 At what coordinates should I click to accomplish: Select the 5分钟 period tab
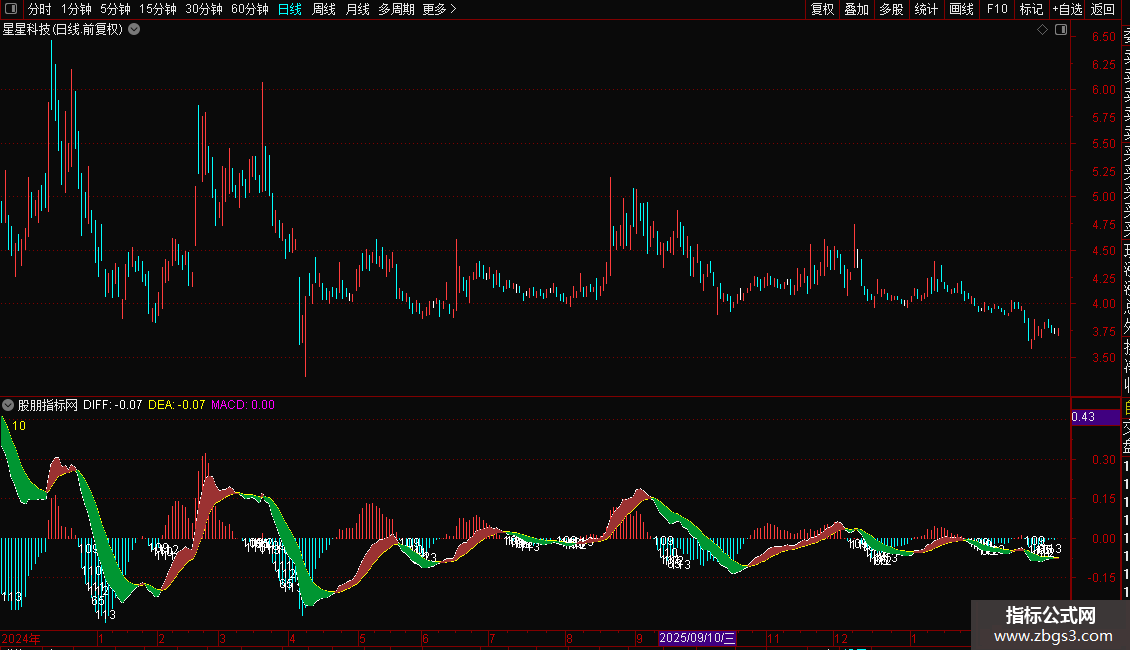[x=115, y=9]
